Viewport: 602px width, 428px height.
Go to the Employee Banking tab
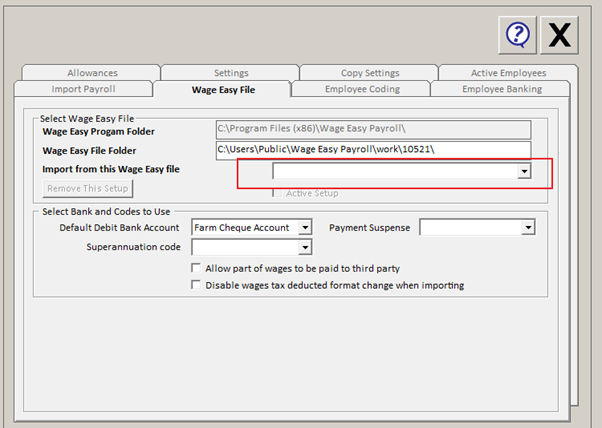(501, 89)
